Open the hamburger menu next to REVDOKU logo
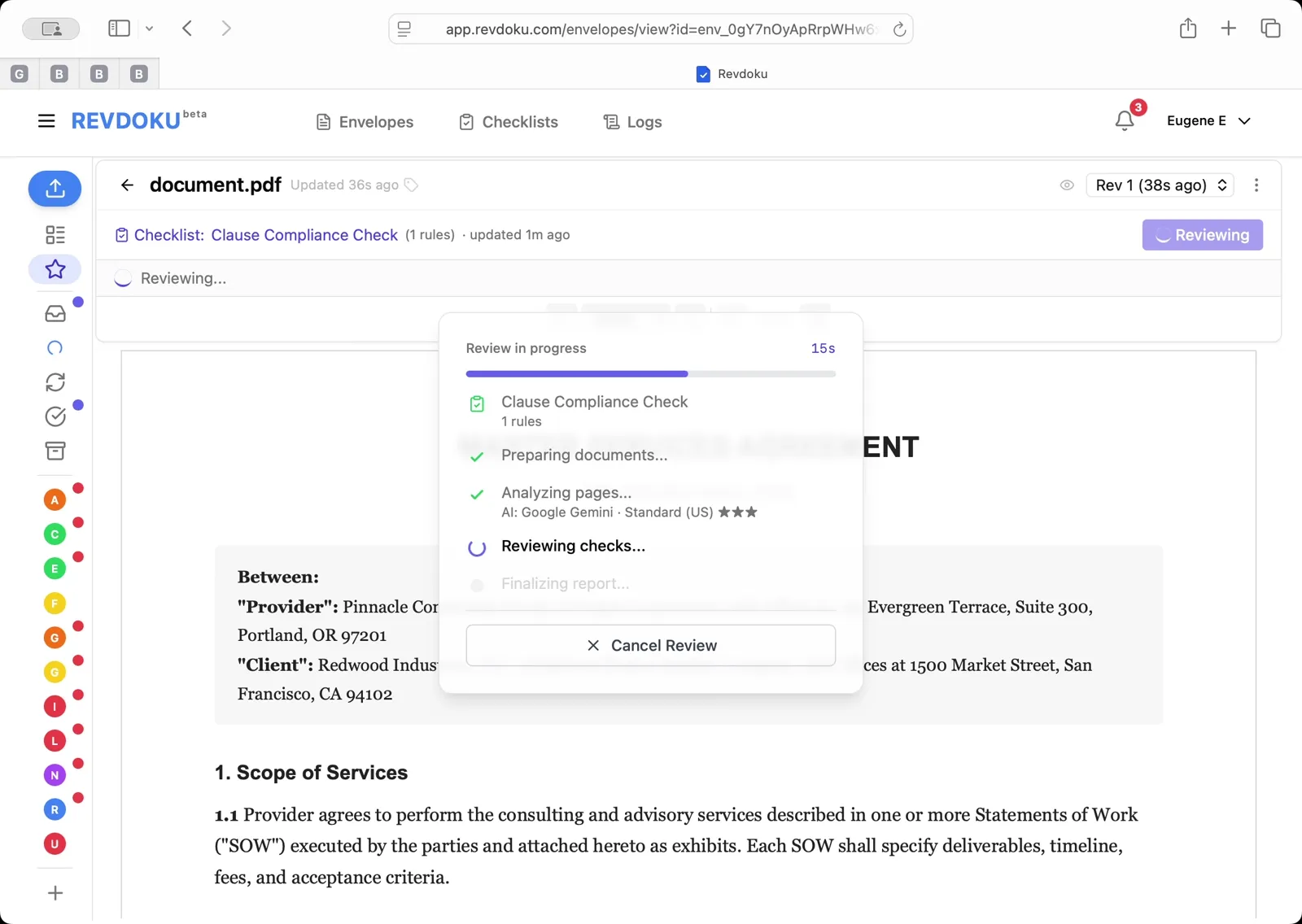 click(x=46, y=120)
